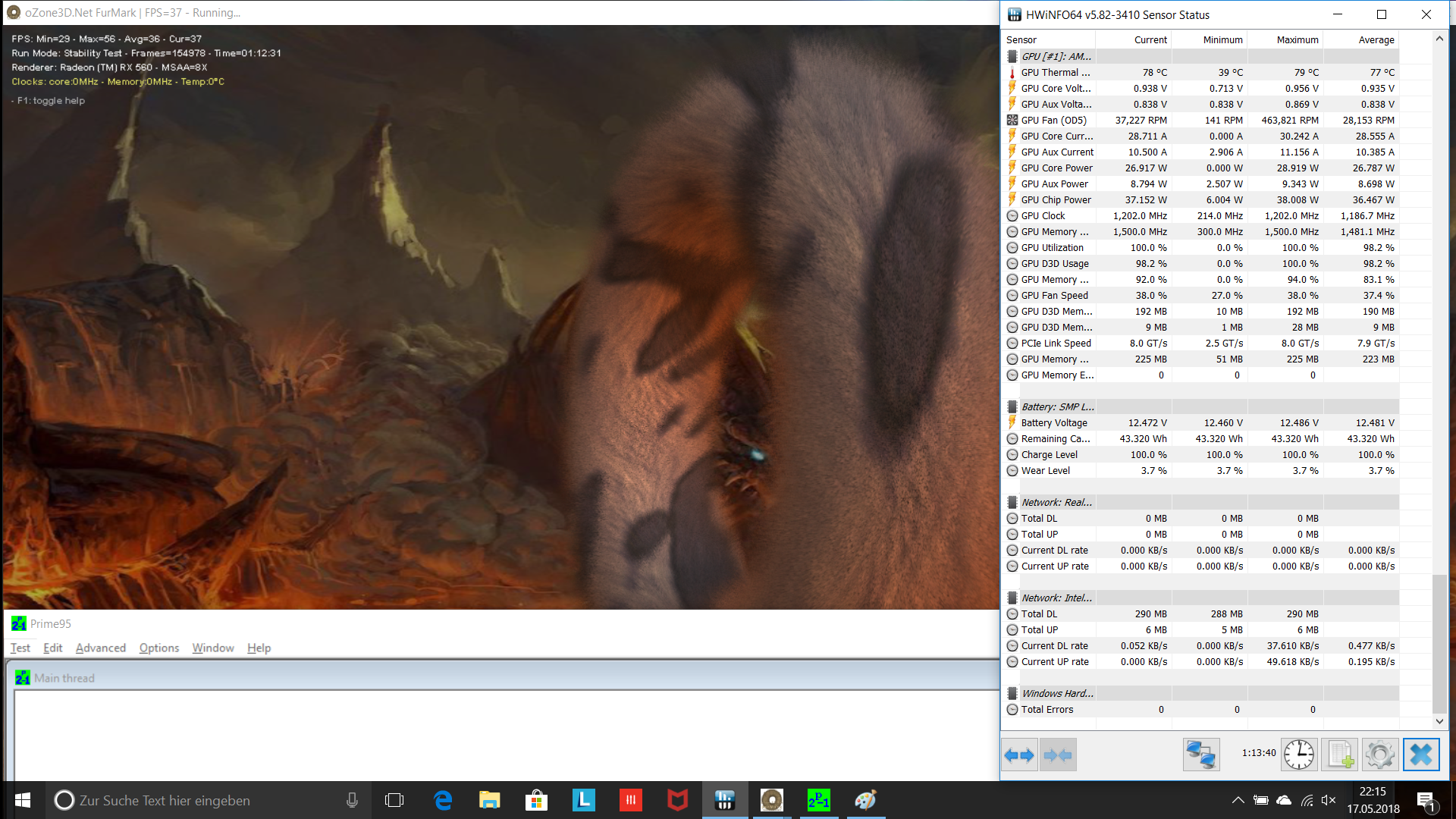Collapse the Network Realtek sensor group
This screenshot has height=819, width=1456.
(1012, 502)
